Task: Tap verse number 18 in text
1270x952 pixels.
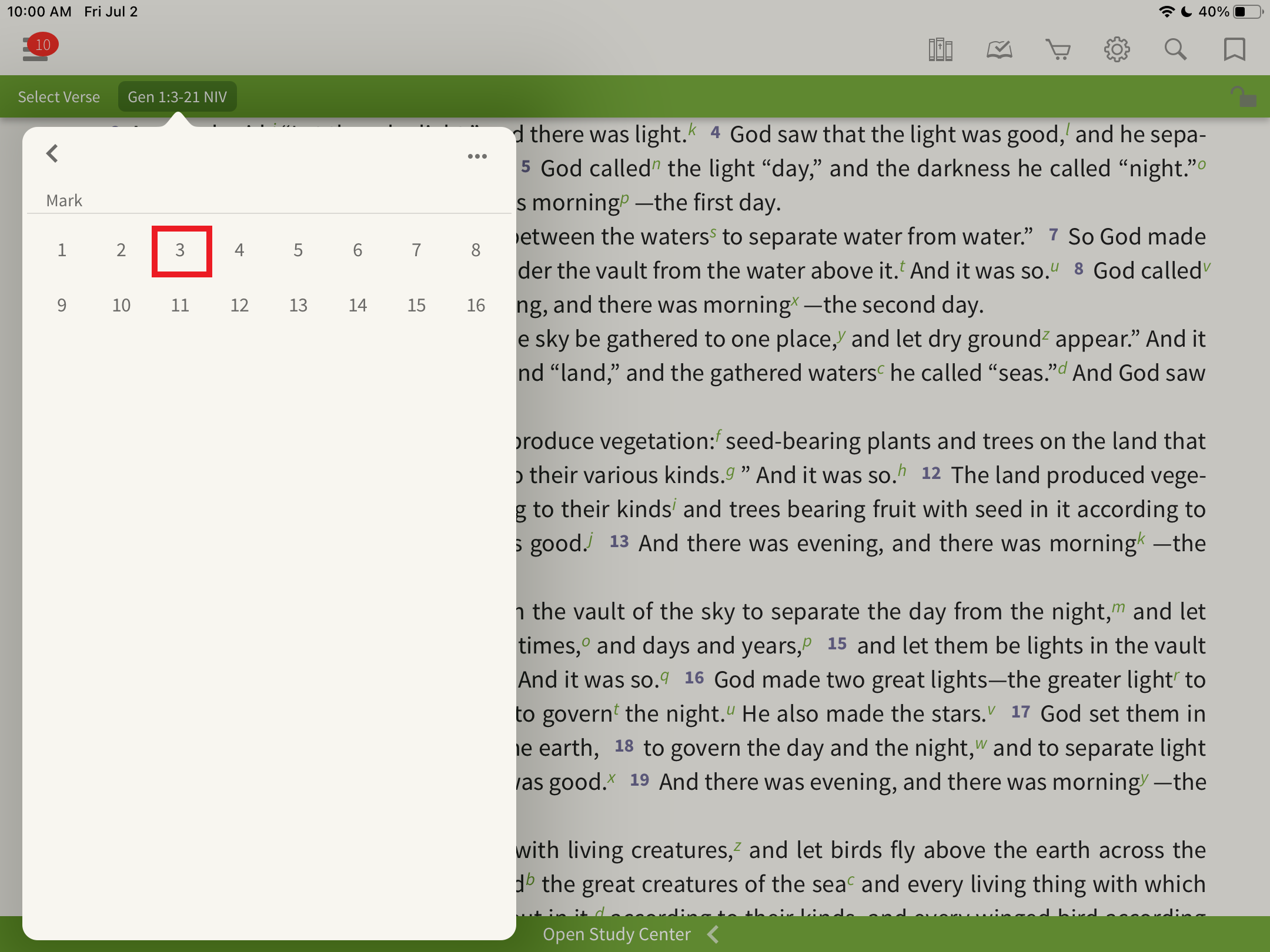Action: click(624, 746)
